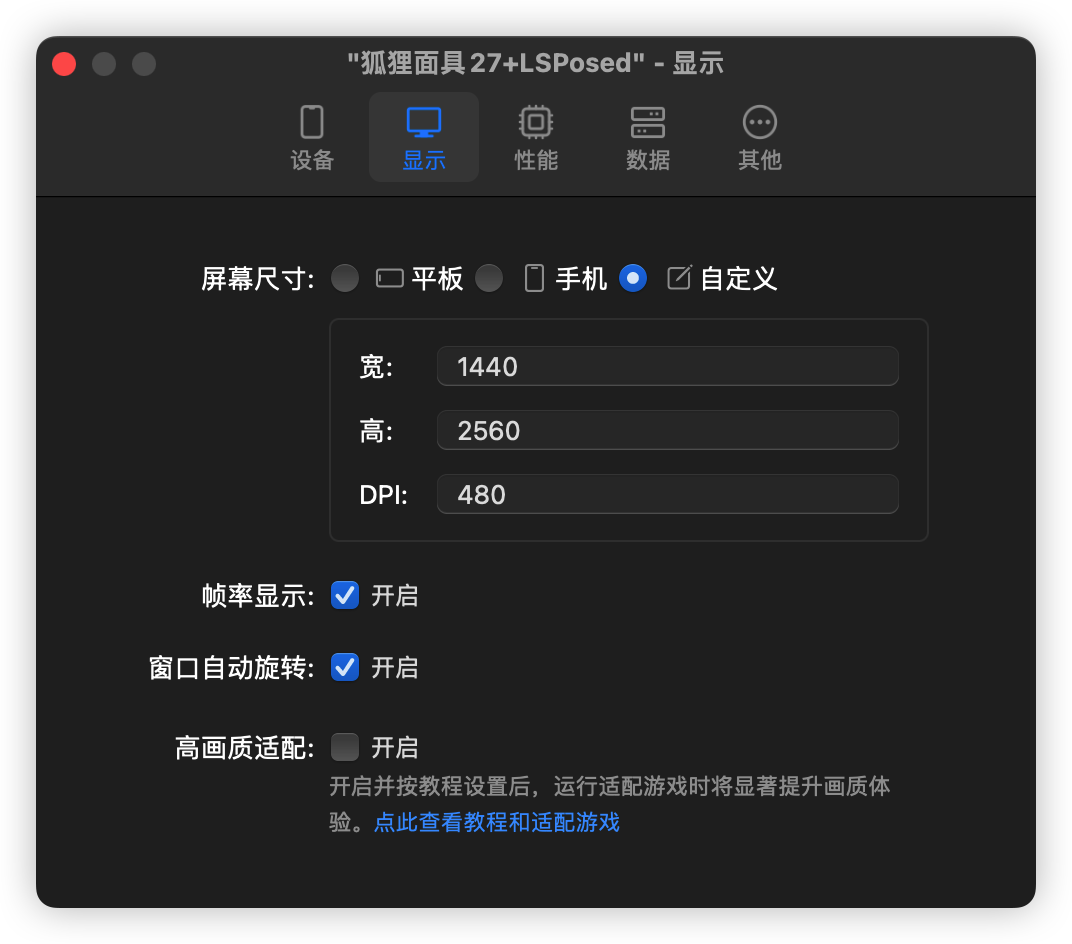Click the 自定义 label text
The height and width of the screenshot is (944, 1072).
[x=739, y=278]
